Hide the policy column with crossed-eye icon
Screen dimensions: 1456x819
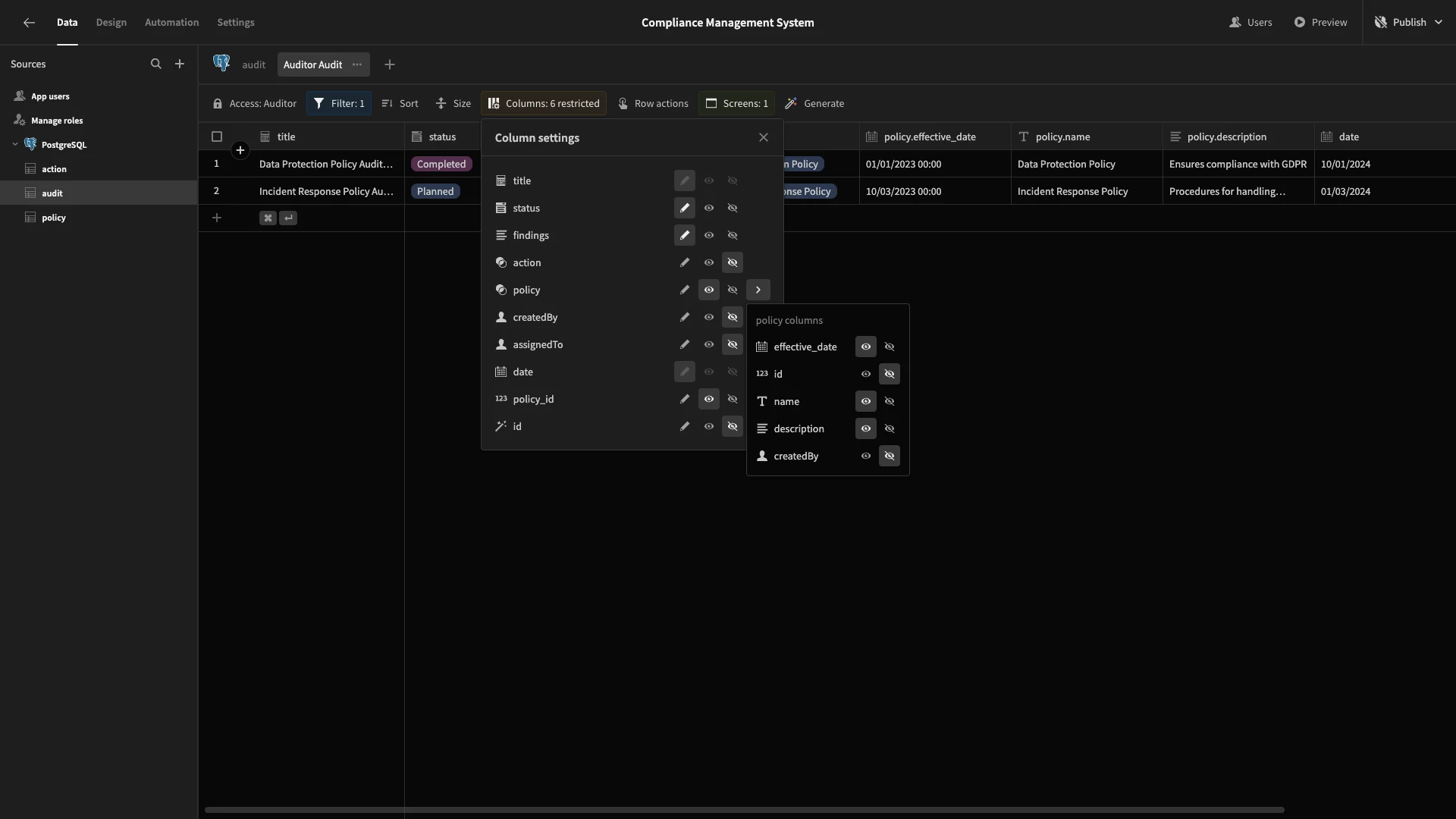tap(733, 290)
